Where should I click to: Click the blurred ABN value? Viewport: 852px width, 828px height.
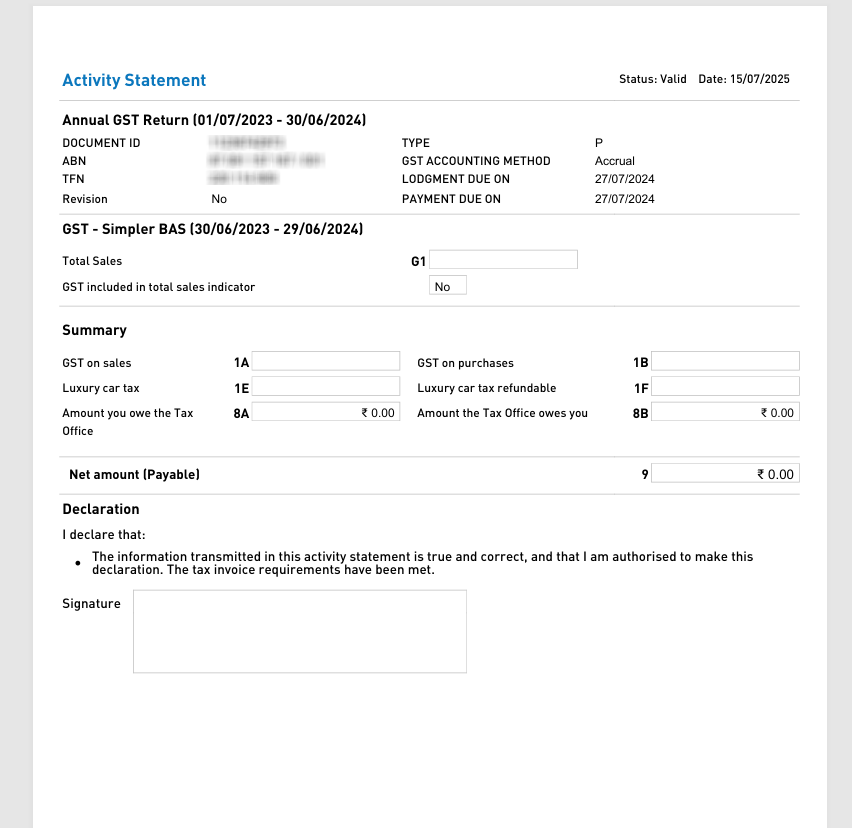(268, 161)
